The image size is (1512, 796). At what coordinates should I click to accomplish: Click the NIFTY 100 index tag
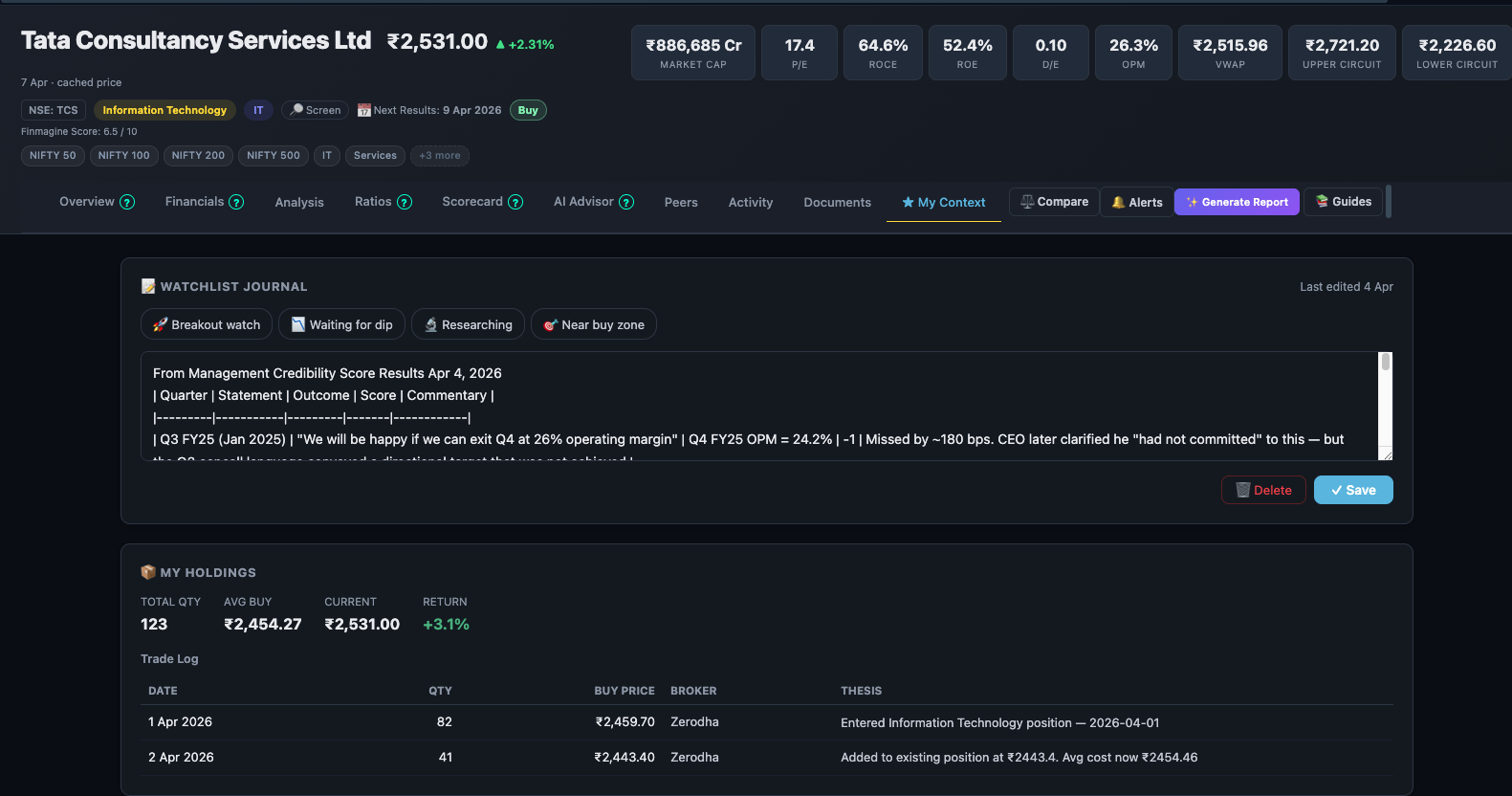[x=124, y=156]
